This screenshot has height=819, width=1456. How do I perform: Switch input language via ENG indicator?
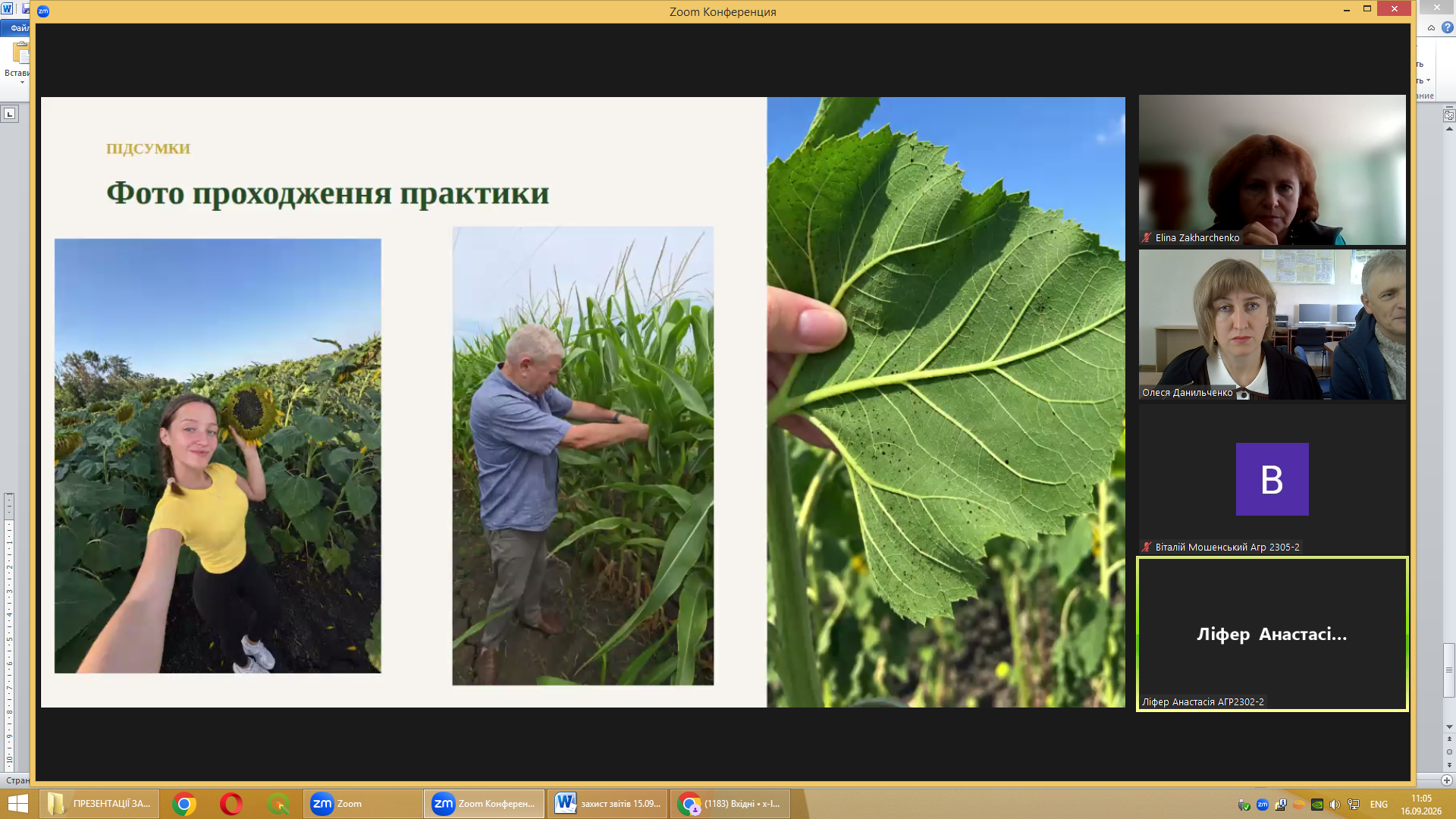coord(1379,805)
